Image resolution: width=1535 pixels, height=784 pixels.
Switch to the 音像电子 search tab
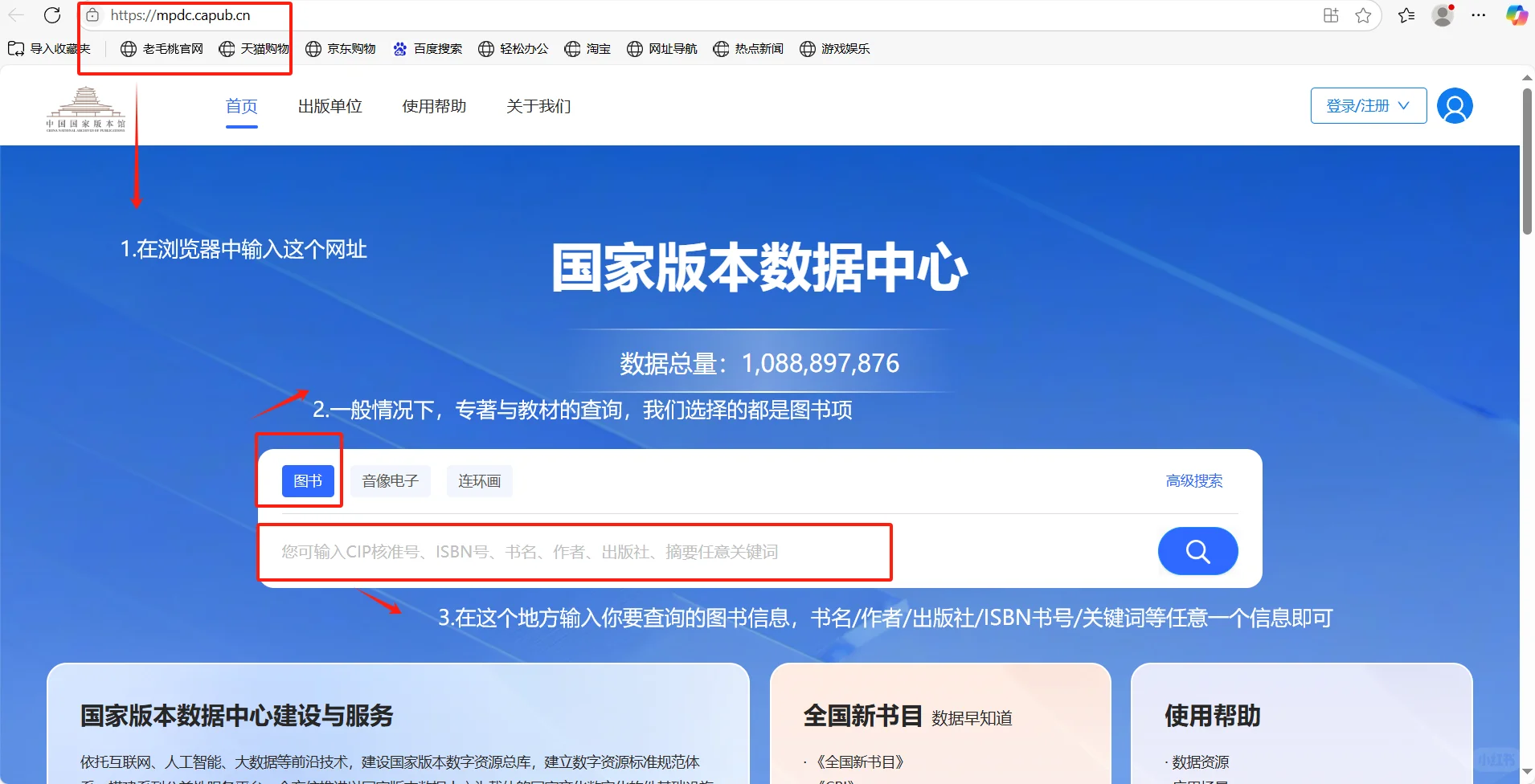point(391,481)
